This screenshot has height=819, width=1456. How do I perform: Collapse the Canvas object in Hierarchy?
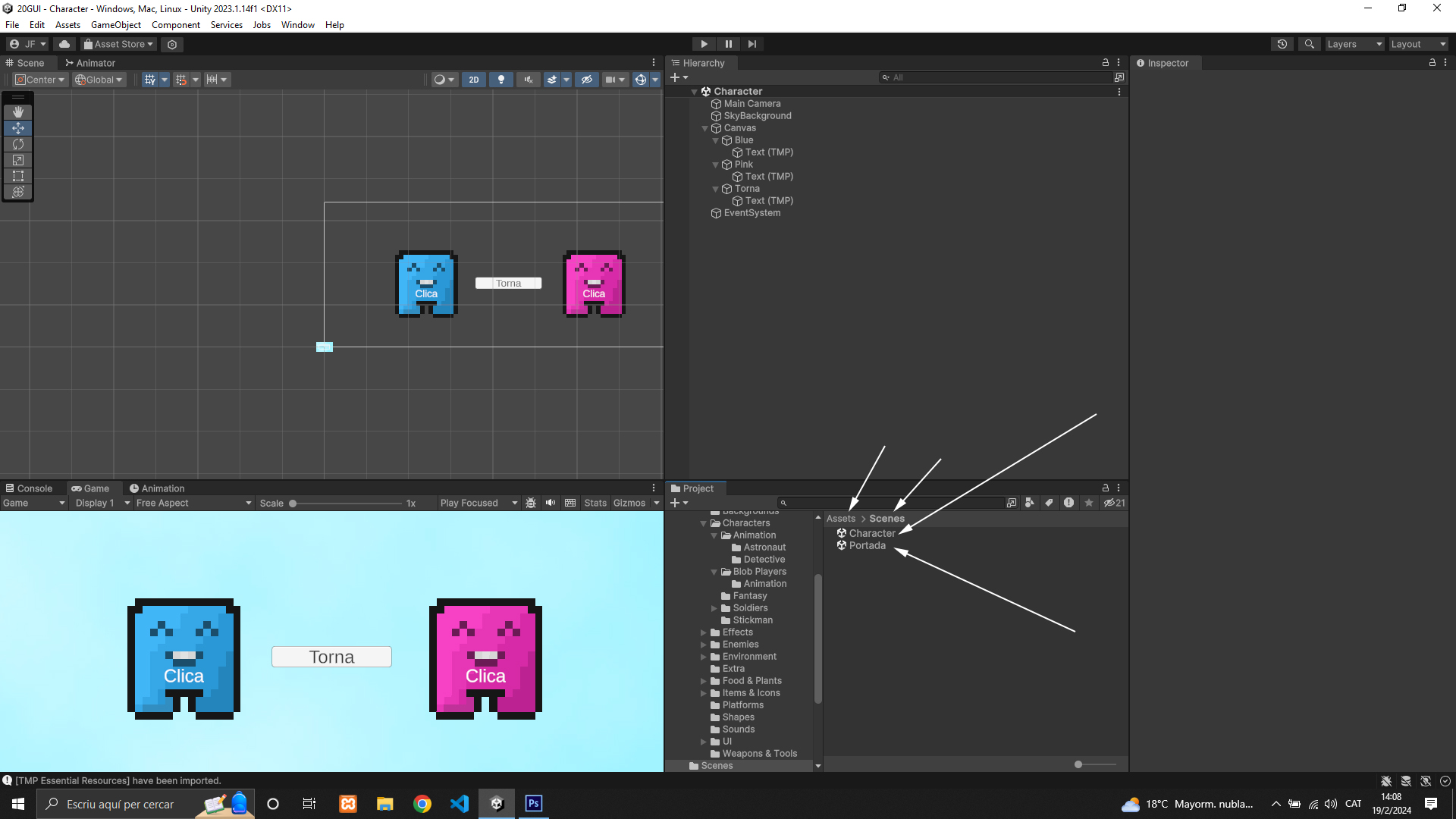coord(704,128)
